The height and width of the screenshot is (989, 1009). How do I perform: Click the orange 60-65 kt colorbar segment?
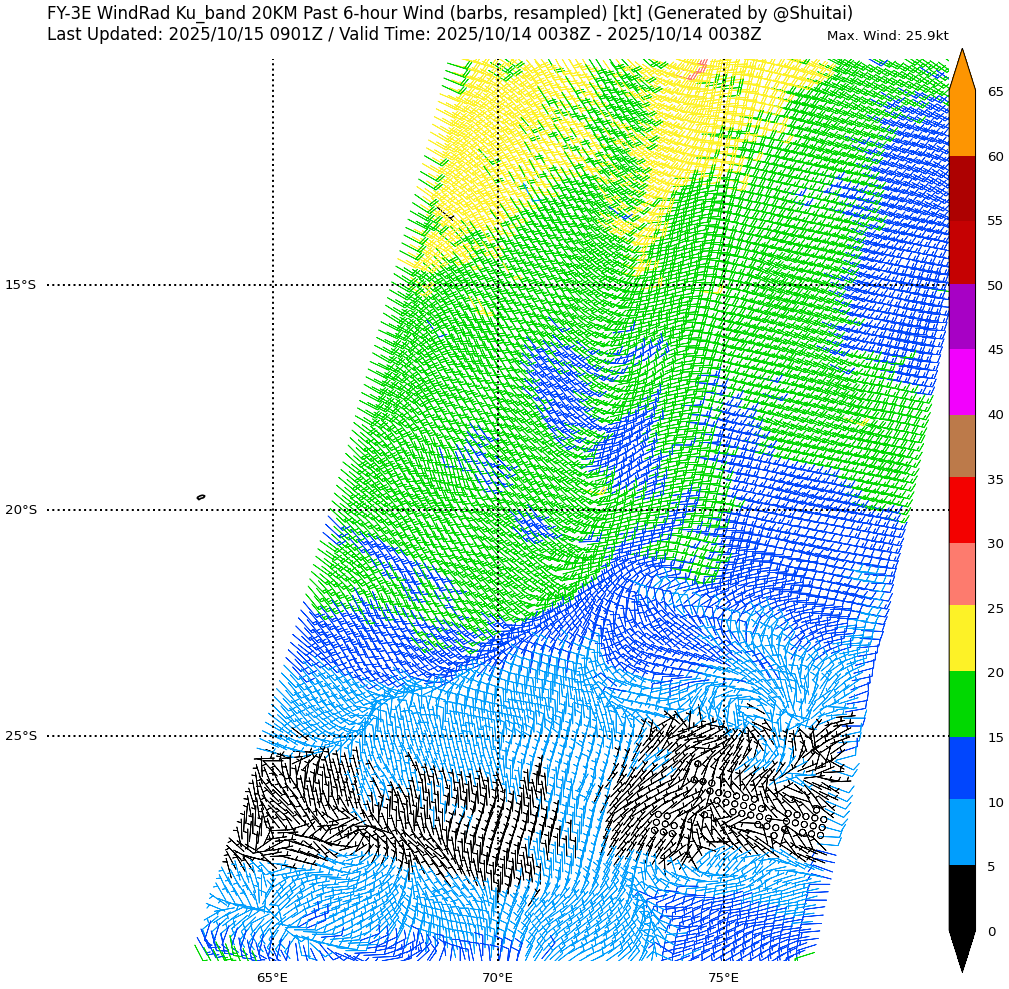pyautogui.click(x=962, y=123)
